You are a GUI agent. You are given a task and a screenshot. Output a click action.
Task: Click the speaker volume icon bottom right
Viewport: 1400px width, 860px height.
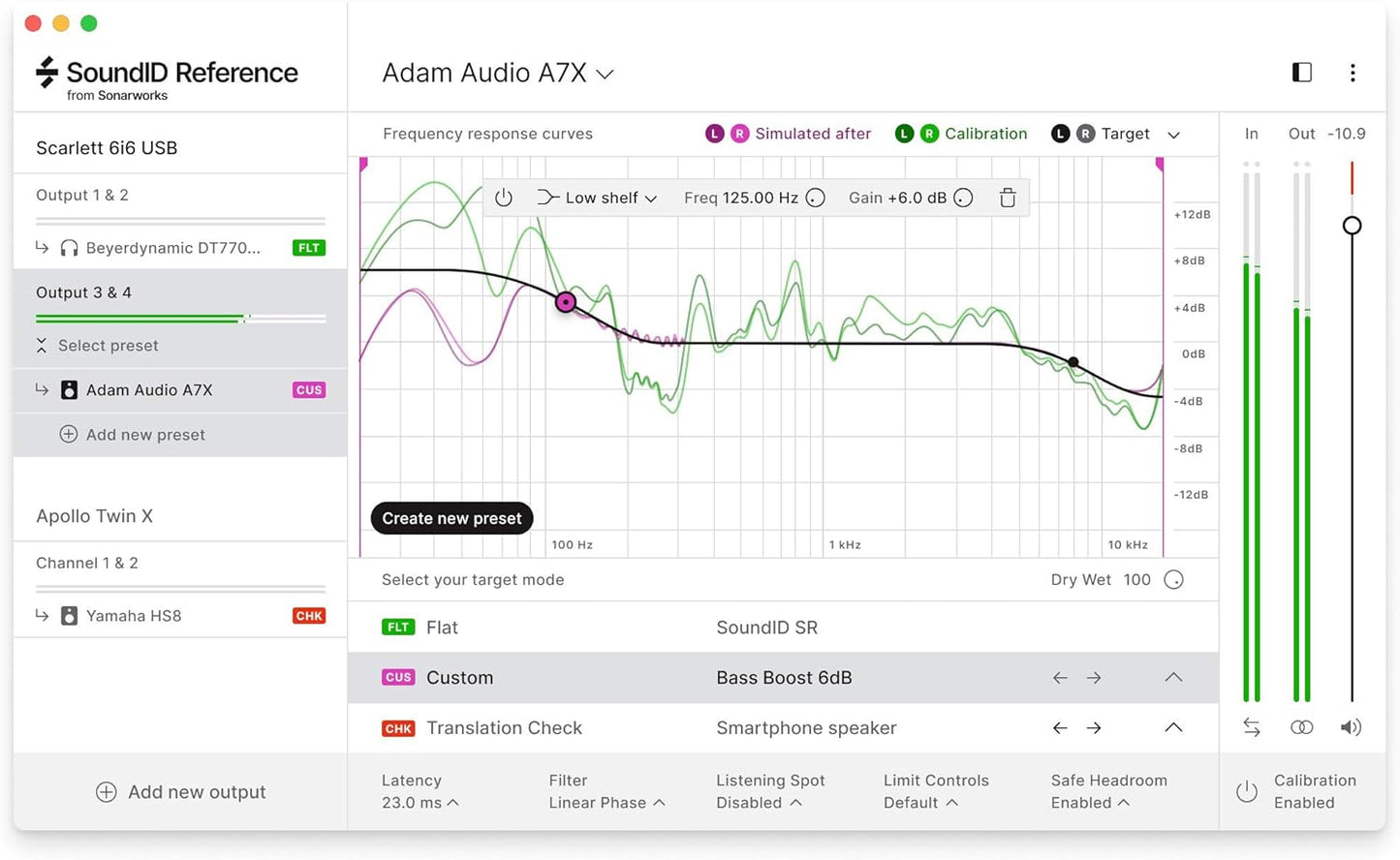(1352, 726)
